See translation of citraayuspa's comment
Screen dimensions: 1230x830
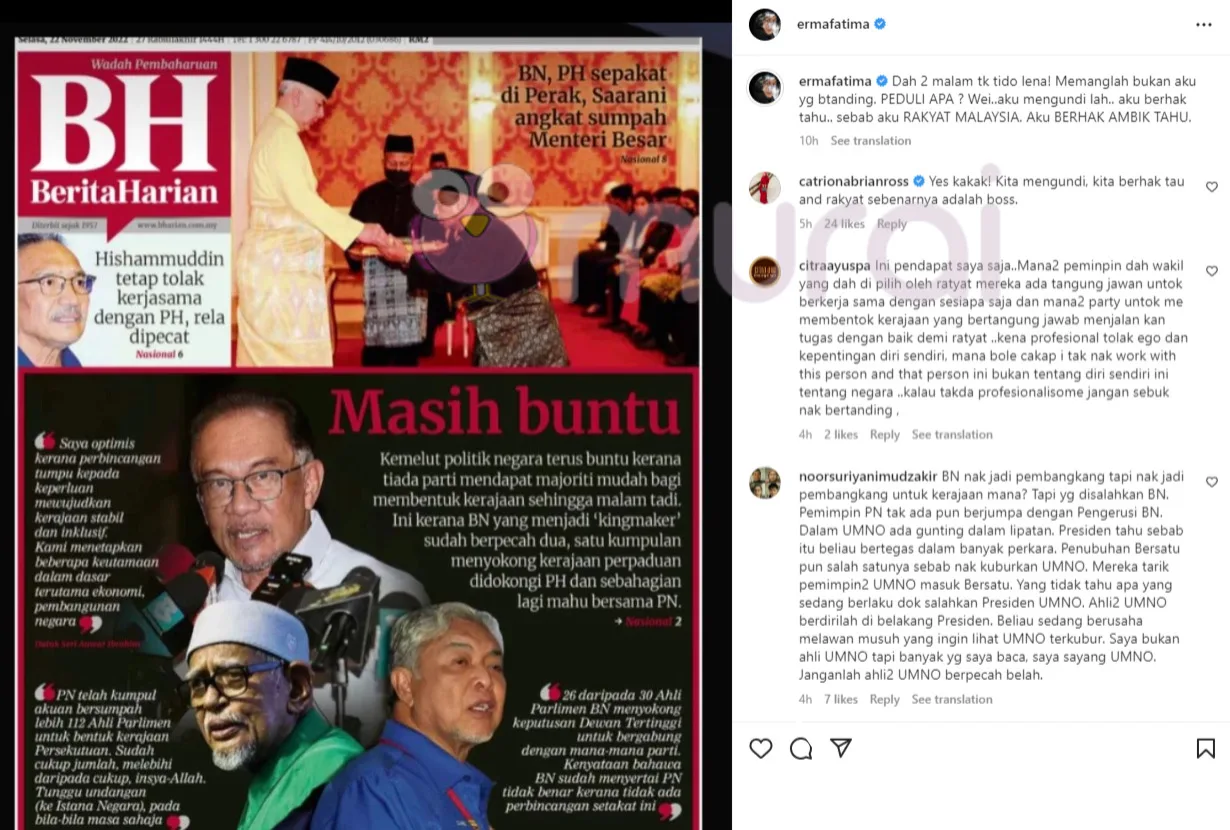(x=952, y=435)
